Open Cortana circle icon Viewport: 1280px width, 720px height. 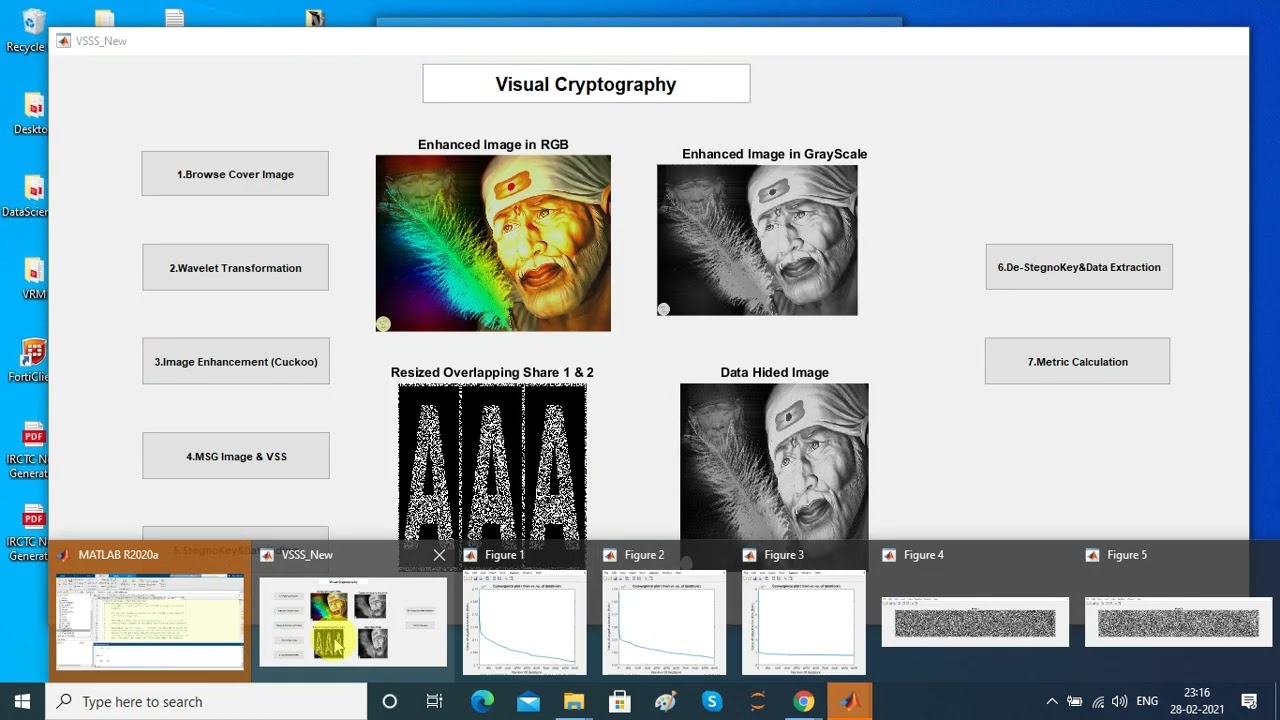(390, 701)
